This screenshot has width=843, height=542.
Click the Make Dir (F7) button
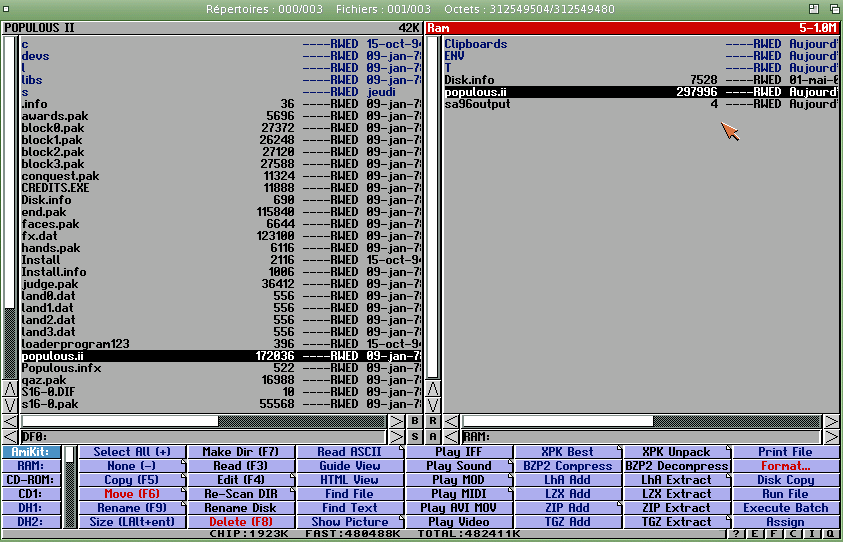click(x=241, y=452)
